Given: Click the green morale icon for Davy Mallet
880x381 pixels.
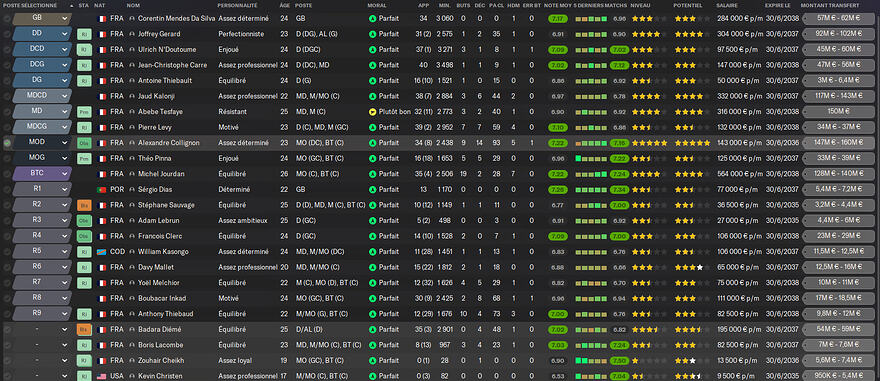Looking at the screenshot, I should [x=372, y=267].
